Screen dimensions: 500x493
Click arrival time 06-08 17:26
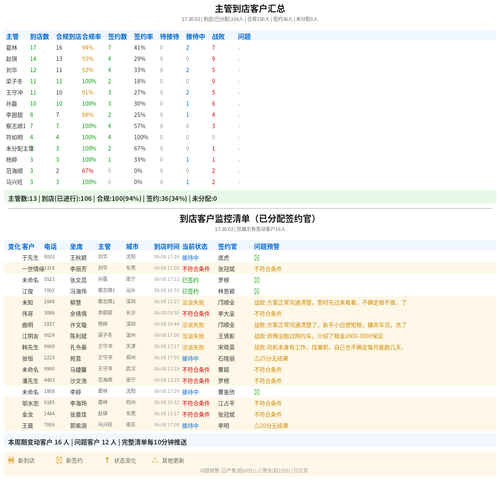pos(167,257)
